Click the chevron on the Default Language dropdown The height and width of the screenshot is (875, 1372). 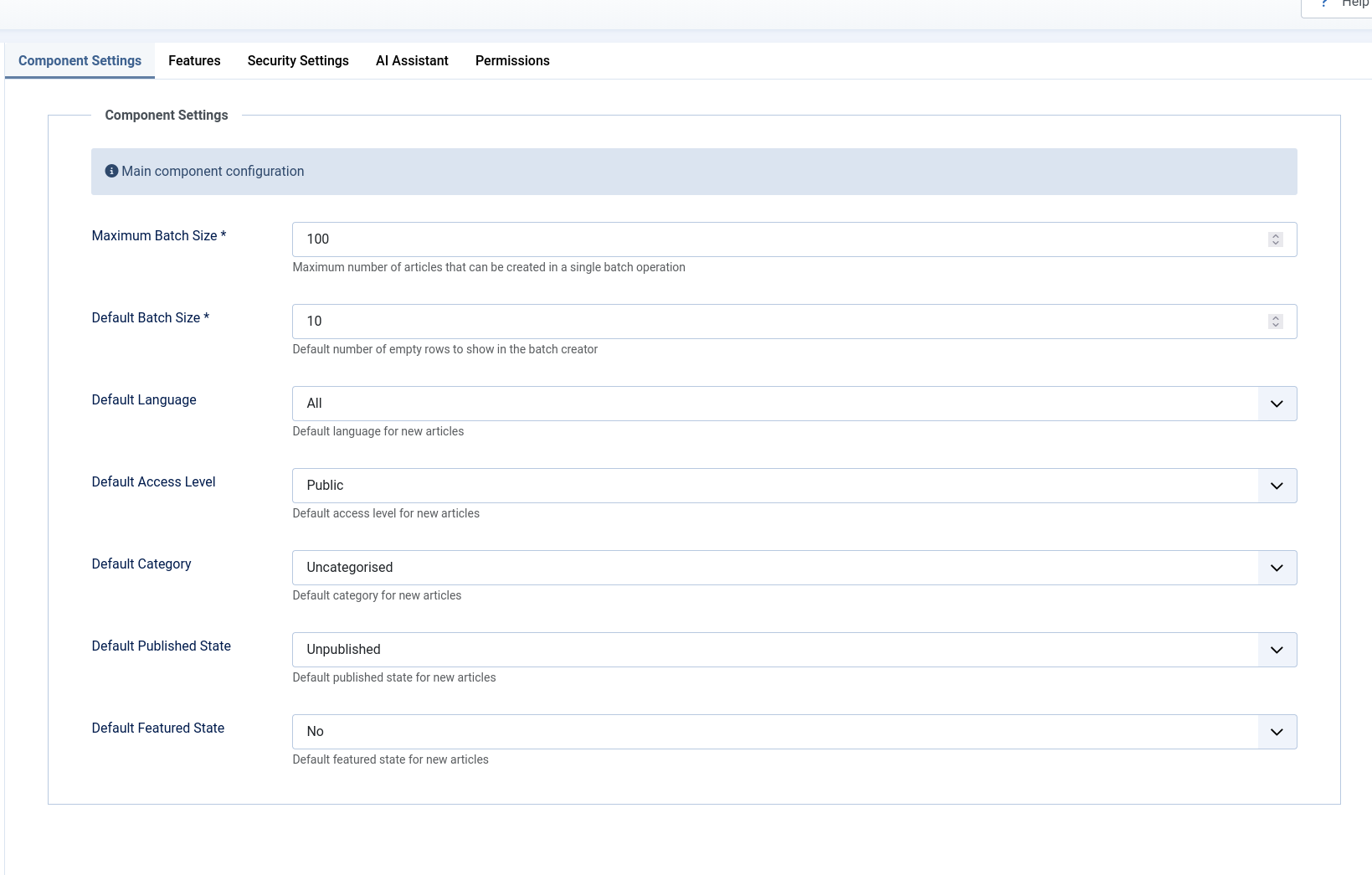(1277, 404)
